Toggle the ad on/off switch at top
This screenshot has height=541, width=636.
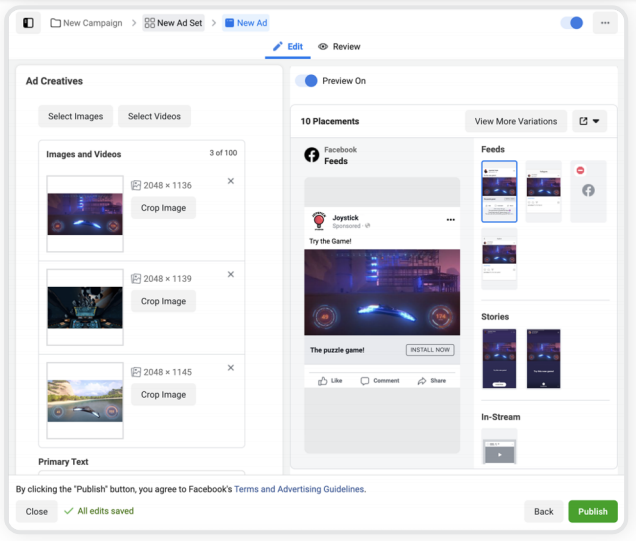tap(572, 23)
